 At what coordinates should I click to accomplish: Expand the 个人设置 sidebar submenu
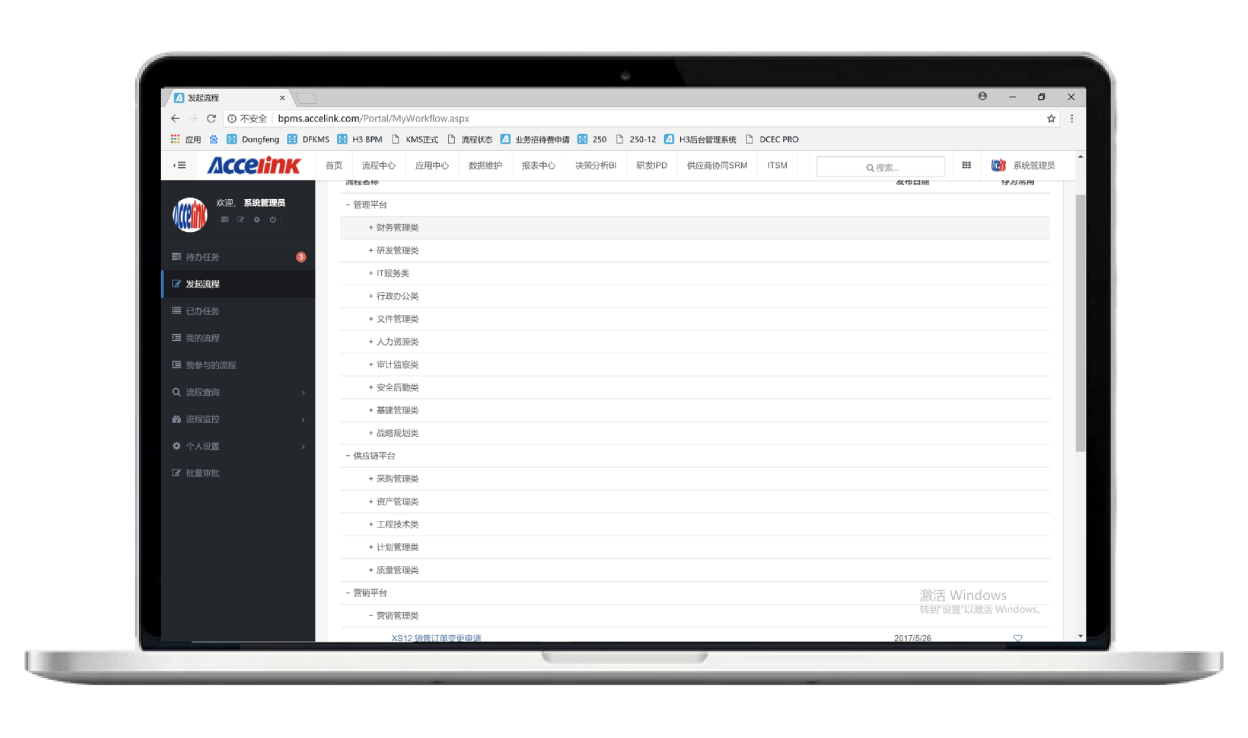point(238,446)
